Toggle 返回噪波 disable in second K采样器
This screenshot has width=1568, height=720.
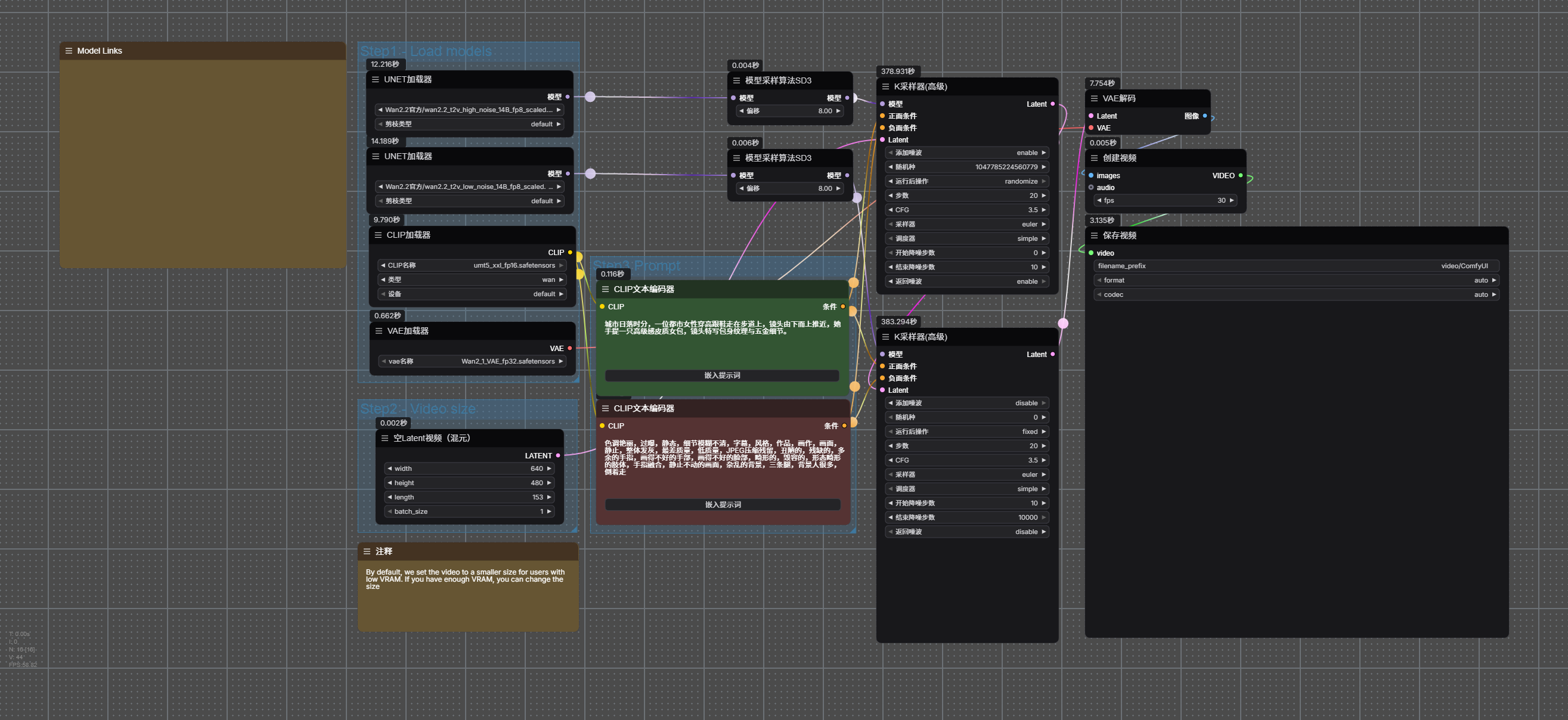(x=966, y=532)
